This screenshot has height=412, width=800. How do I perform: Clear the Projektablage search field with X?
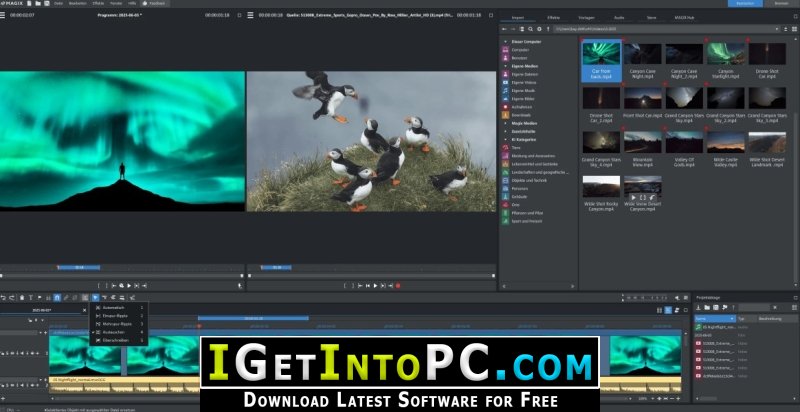tap(774, 307)
